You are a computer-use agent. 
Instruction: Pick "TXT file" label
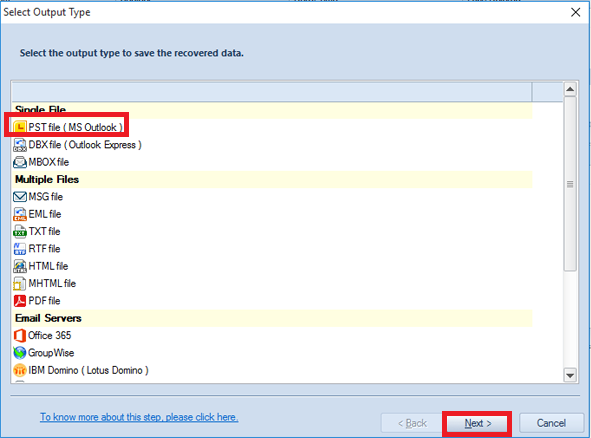point(44,231)
